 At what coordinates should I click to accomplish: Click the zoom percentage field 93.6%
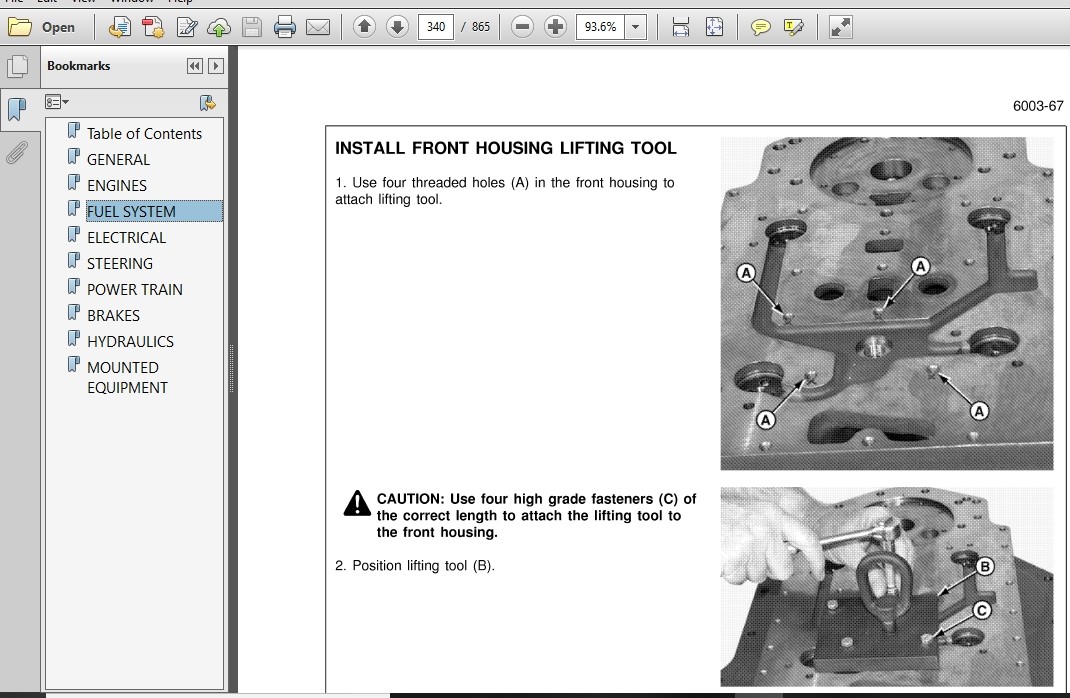[x=601, y=27]
